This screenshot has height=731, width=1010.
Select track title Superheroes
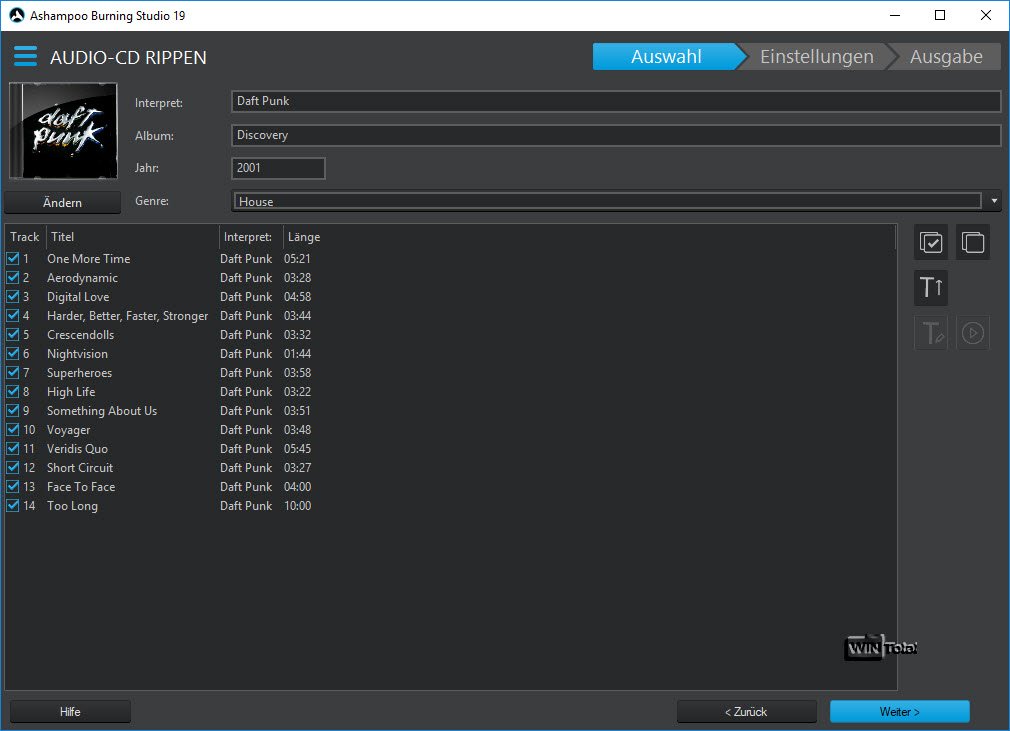point(79,372)
